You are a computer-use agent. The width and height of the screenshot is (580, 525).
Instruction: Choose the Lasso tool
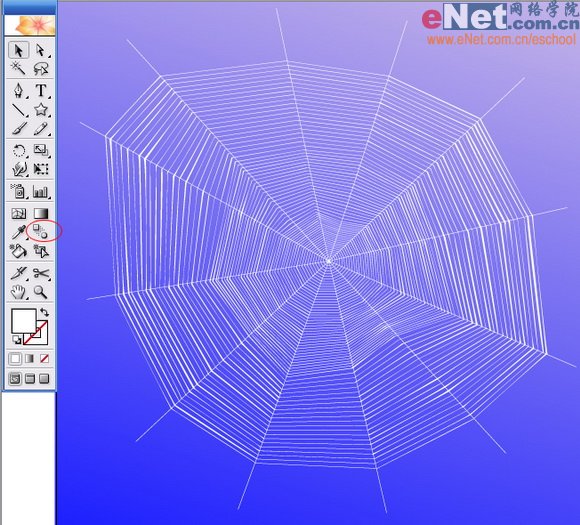pyautogui.click(x=41, y=68)
